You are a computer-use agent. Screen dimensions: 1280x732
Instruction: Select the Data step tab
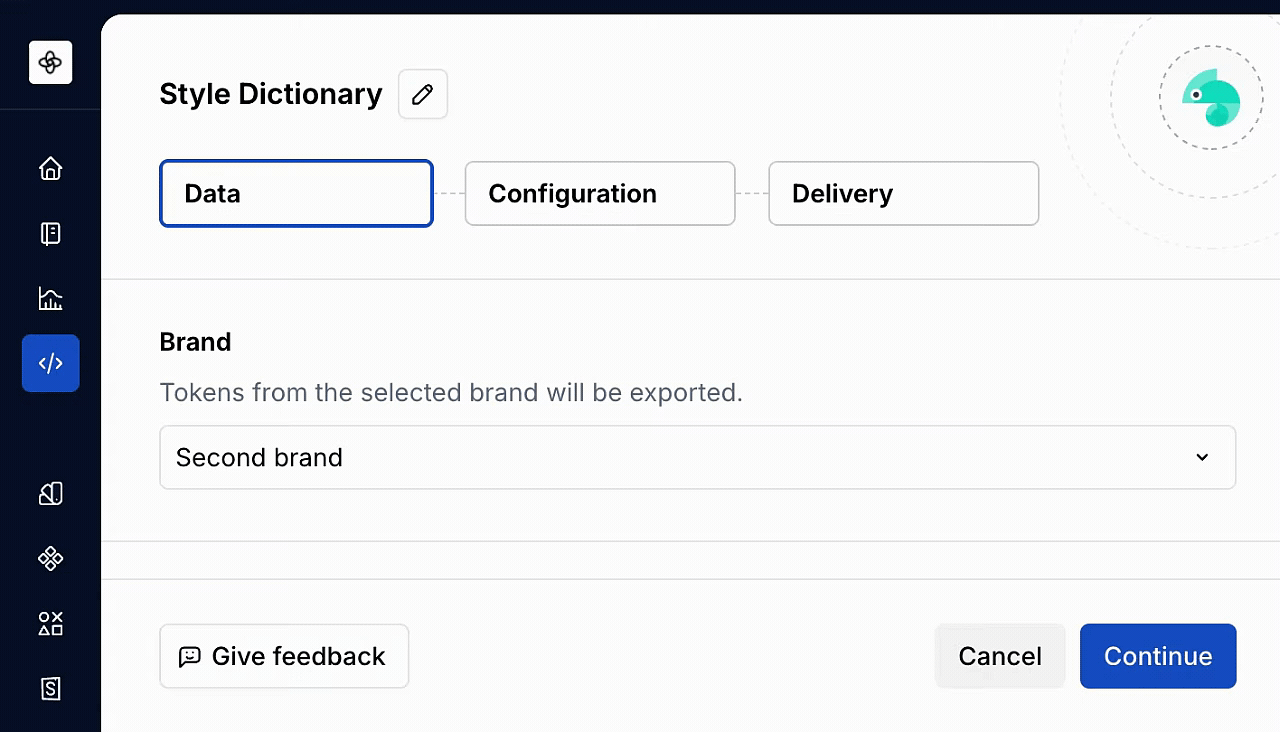click(x=296, y=194)
